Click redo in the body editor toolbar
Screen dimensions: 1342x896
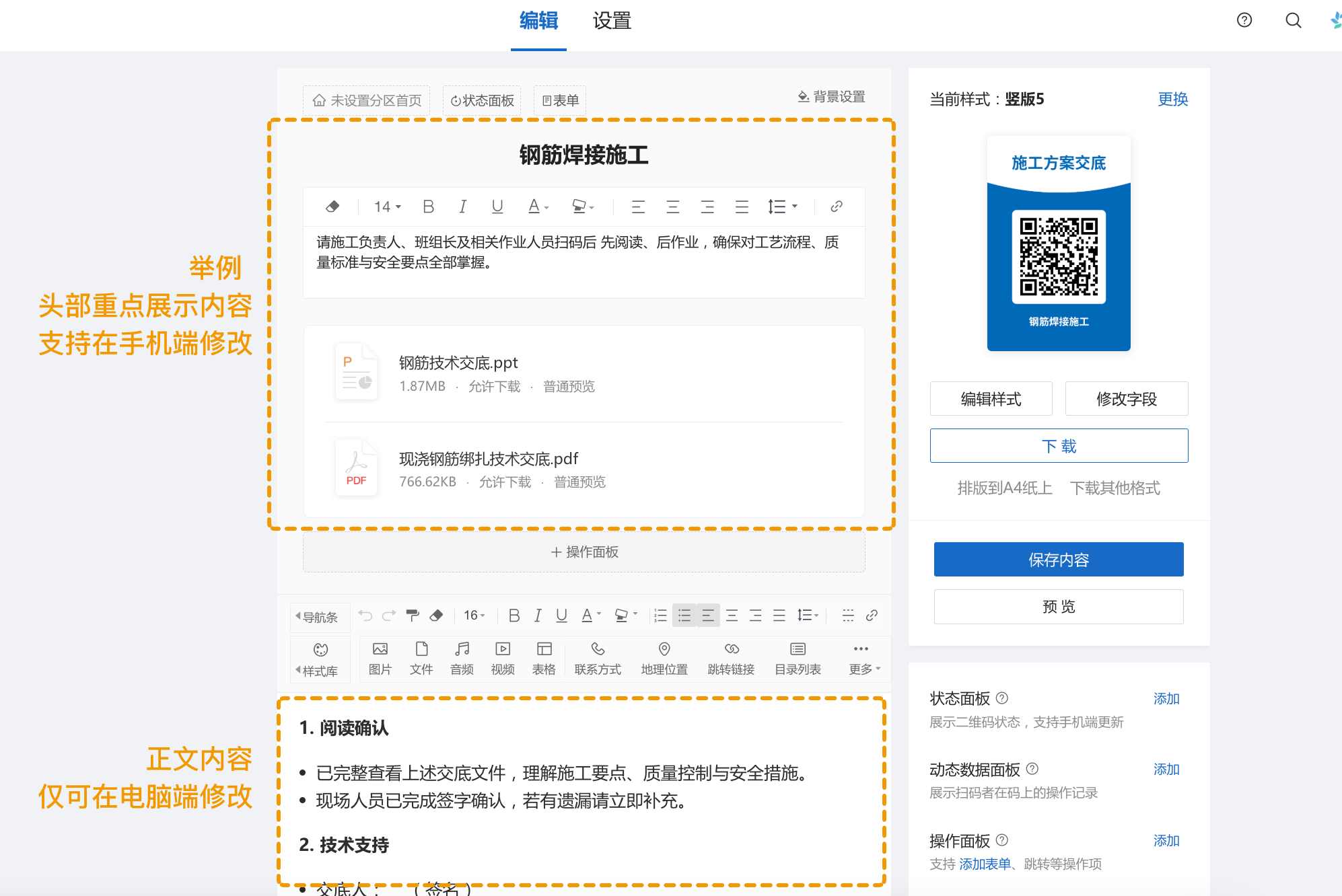pyautogui.click(x=388, y=615)
